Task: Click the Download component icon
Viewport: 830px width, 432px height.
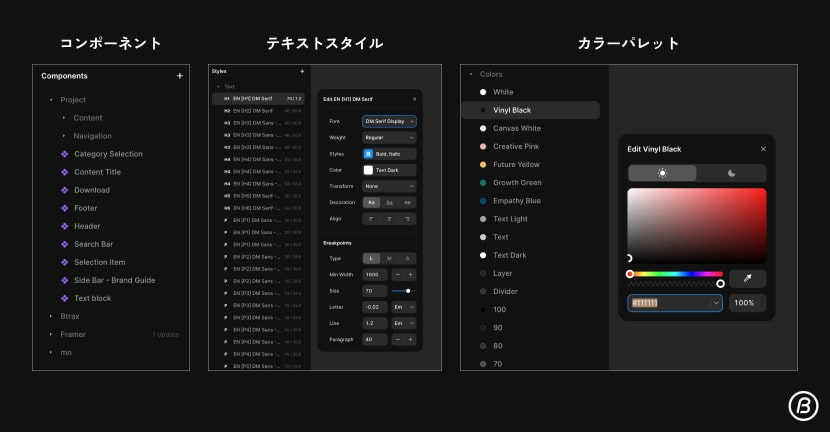Action: point(65,190)
